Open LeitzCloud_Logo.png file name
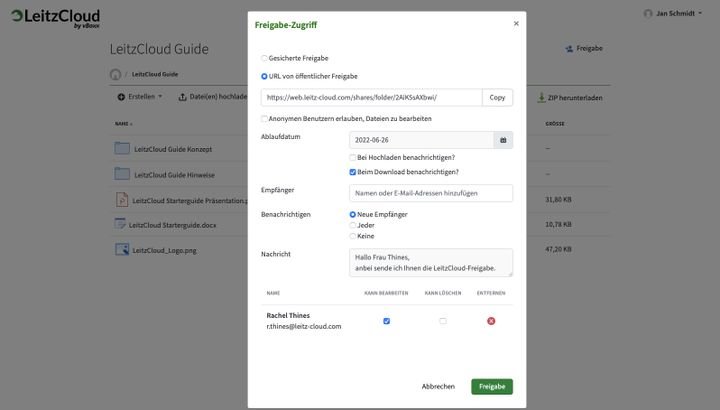This screenshot has height=410, width=720. 164,250
